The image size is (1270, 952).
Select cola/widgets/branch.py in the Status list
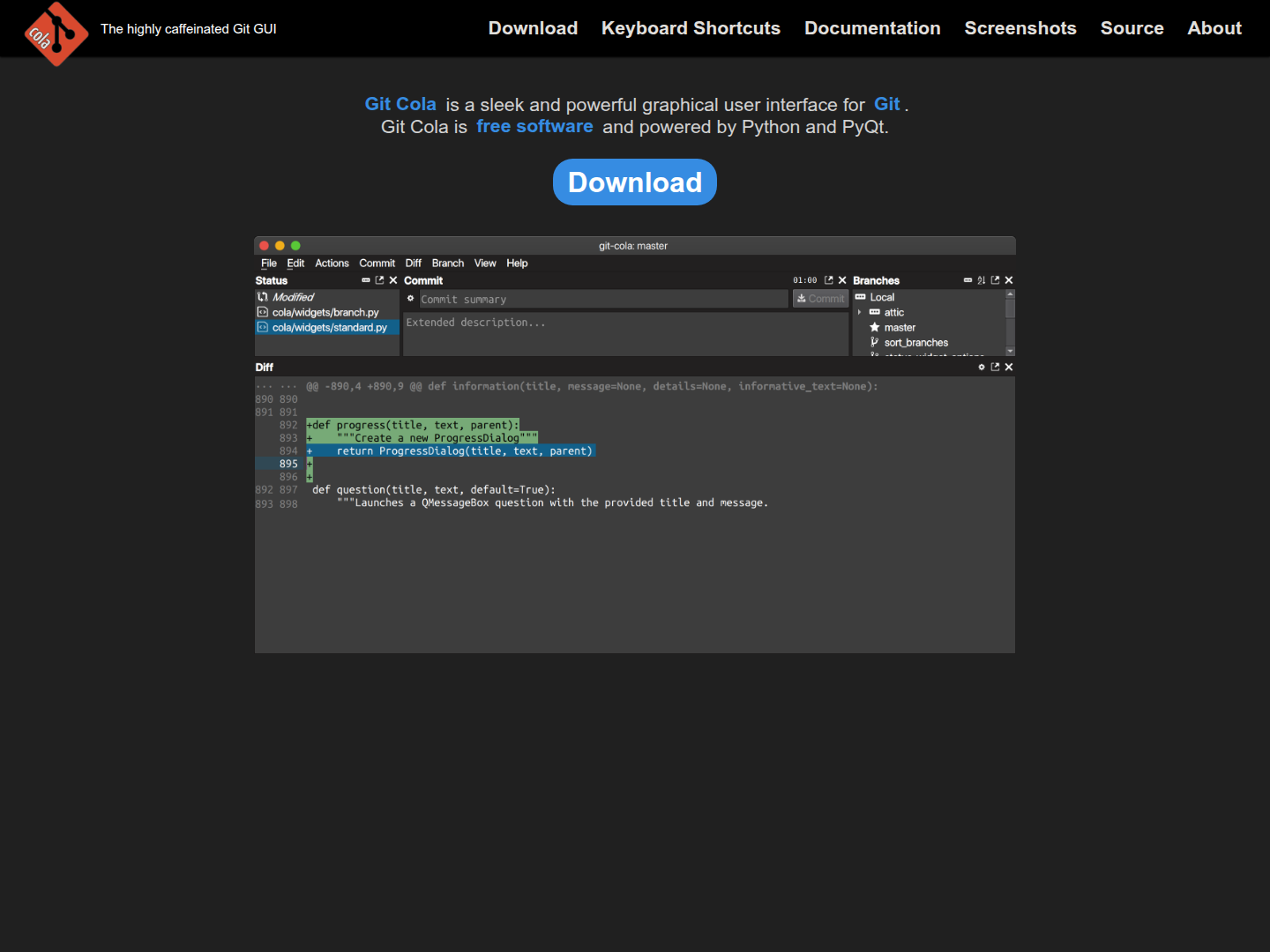[x=327, y=312]
